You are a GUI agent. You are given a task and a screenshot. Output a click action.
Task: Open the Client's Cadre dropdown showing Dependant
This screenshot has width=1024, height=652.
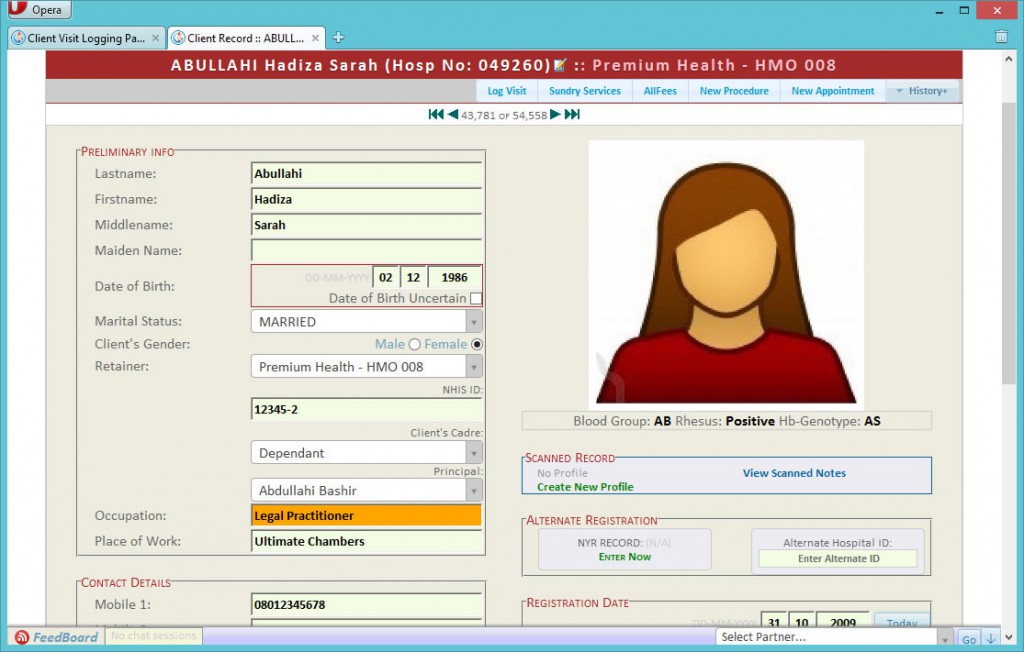pyautogui.click(x=476, y=452)
